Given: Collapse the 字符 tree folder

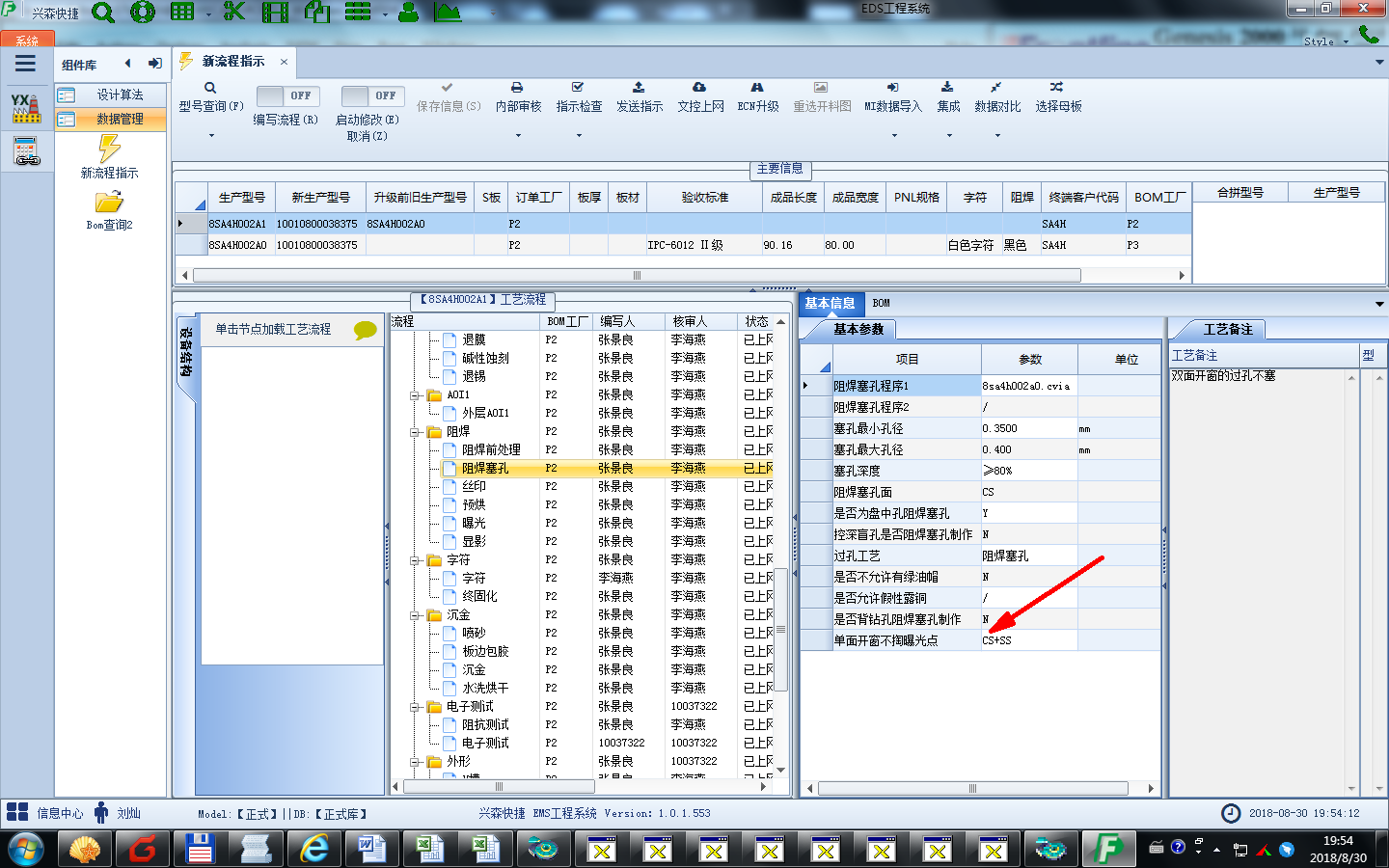Looking at the screenshot, I should tap(414, 560).
